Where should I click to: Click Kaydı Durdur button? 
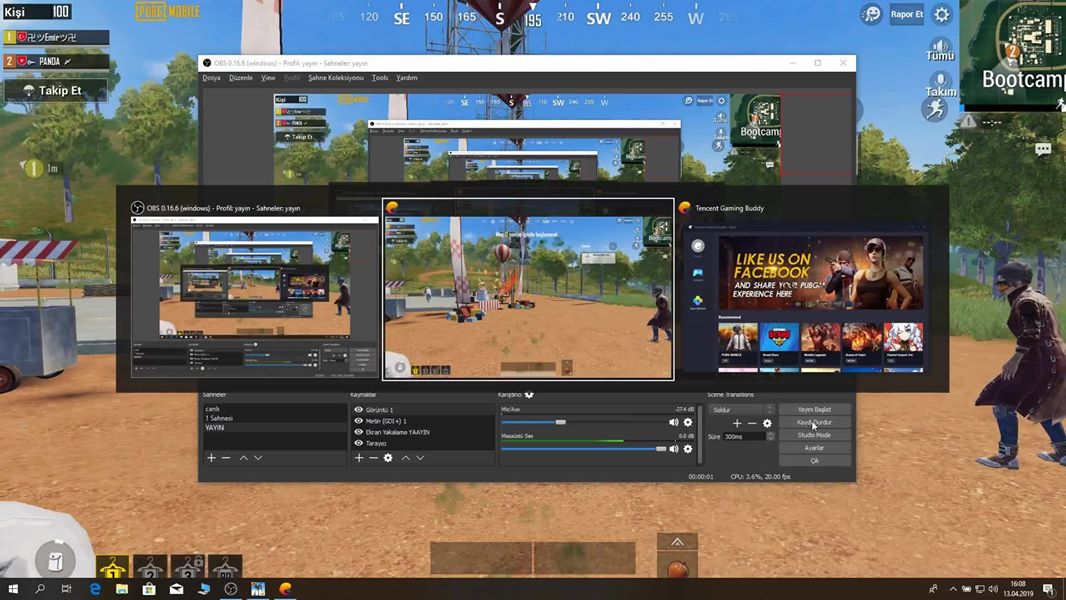pos(814,422)
